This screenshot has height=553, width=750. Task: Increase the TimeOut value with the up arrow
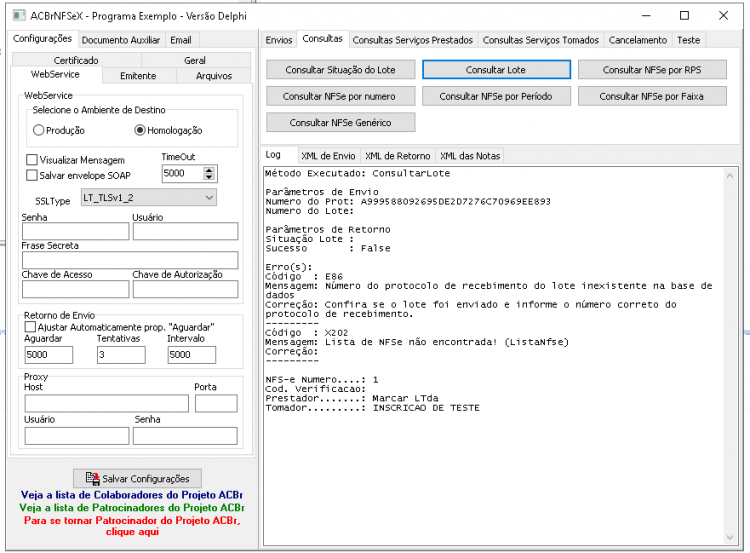tap(209, 170)
